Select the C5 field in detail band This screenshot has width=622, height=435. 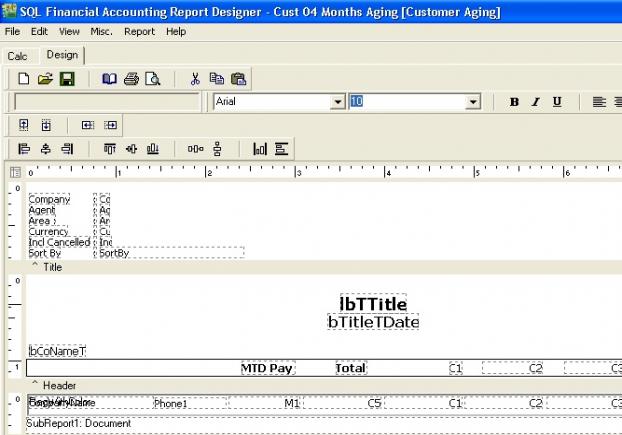(343, 403)
